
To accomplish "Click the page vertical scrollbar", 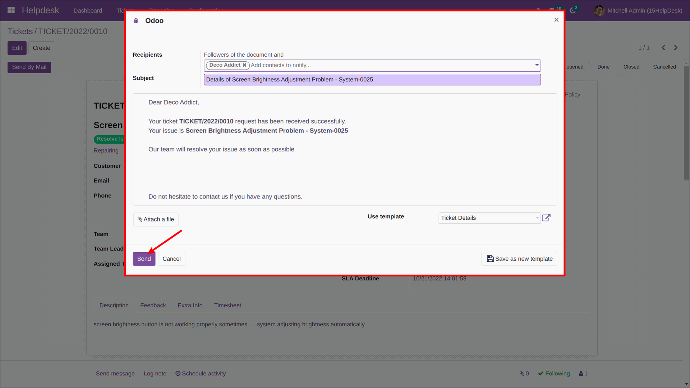I will point(686,124).
